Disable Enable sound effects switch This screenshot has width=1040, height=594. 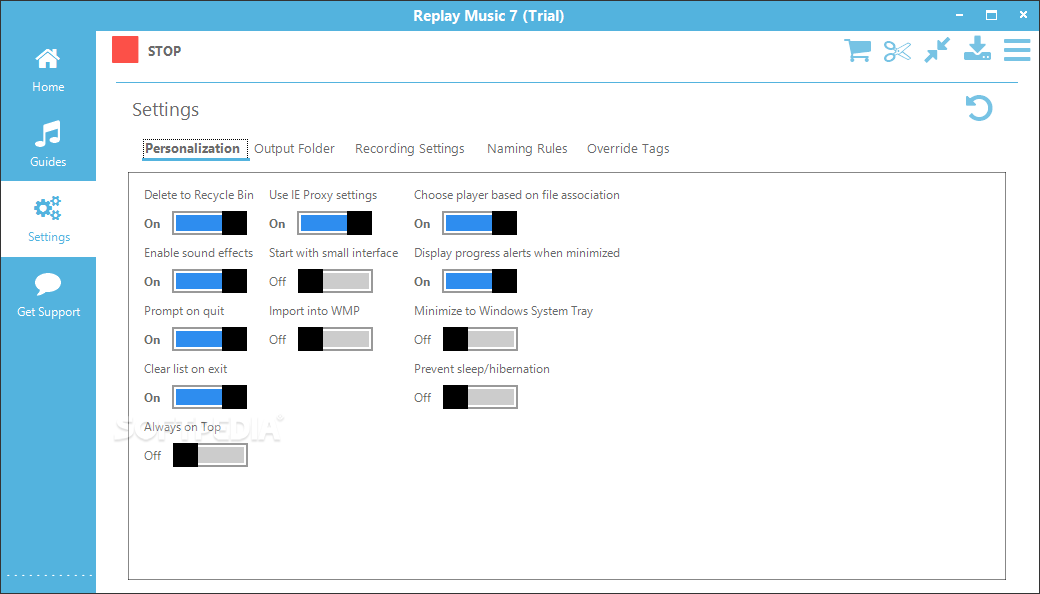click(x=210, y=281)
